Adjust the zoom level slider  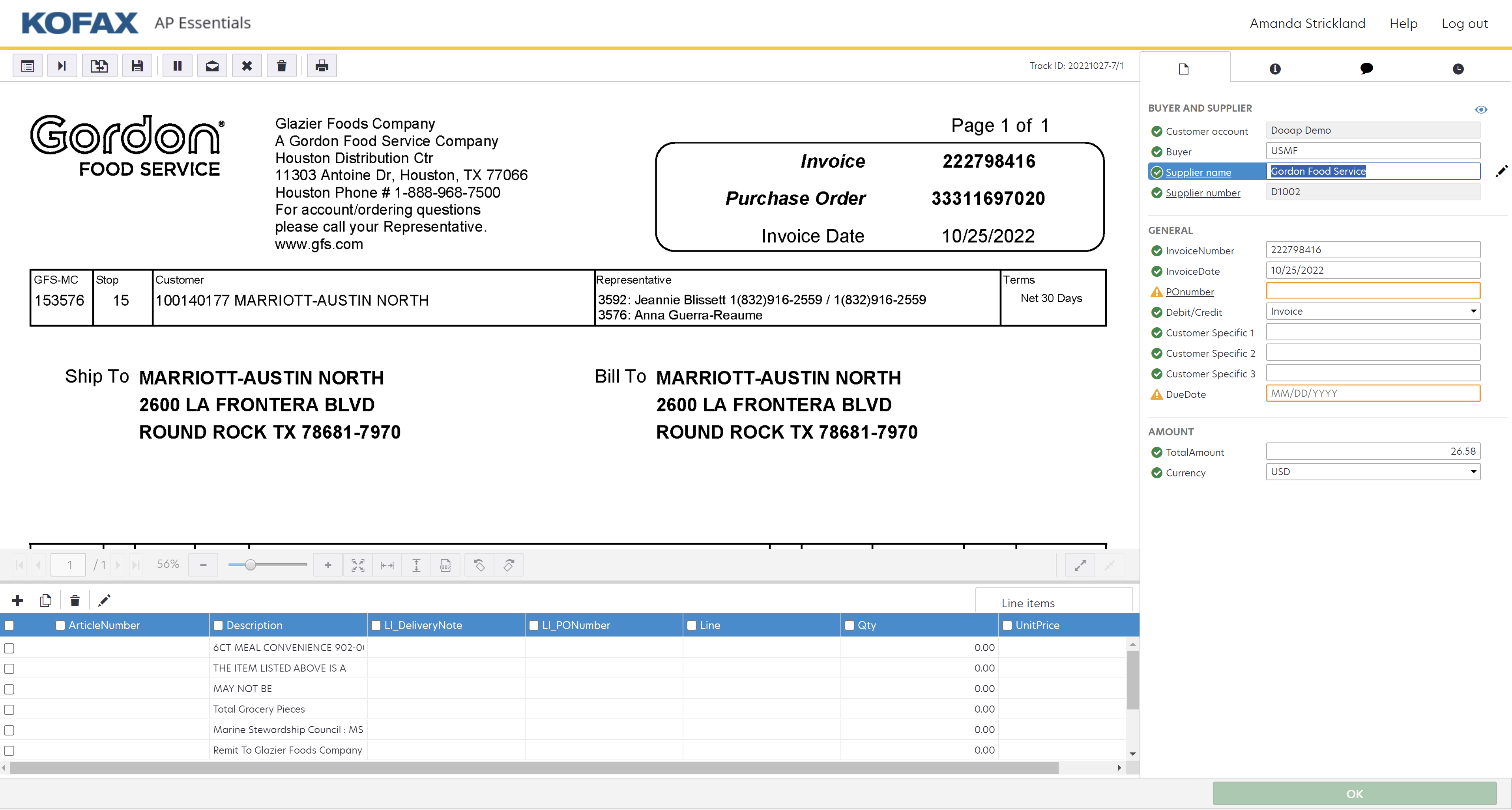tap(251, 564)
